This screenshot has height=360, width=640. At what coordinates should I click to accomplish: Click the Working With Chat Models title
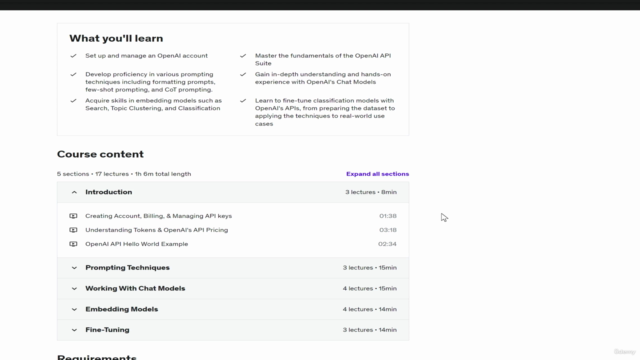(135, 288)
